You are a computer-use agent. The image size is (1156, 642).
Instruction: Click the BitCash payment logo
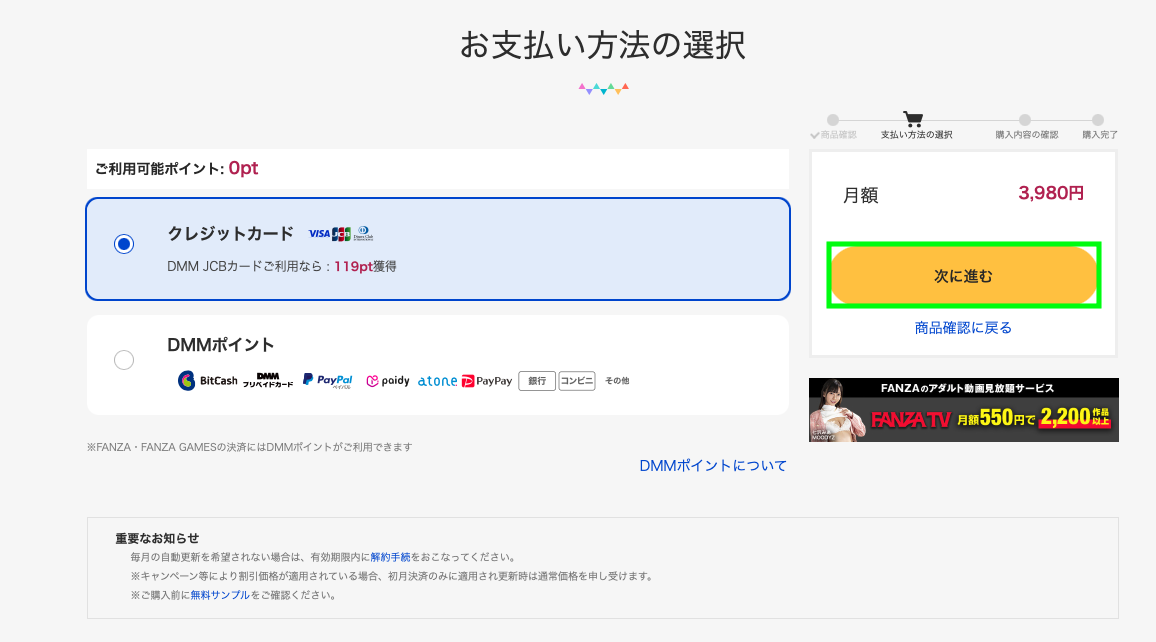208,381
